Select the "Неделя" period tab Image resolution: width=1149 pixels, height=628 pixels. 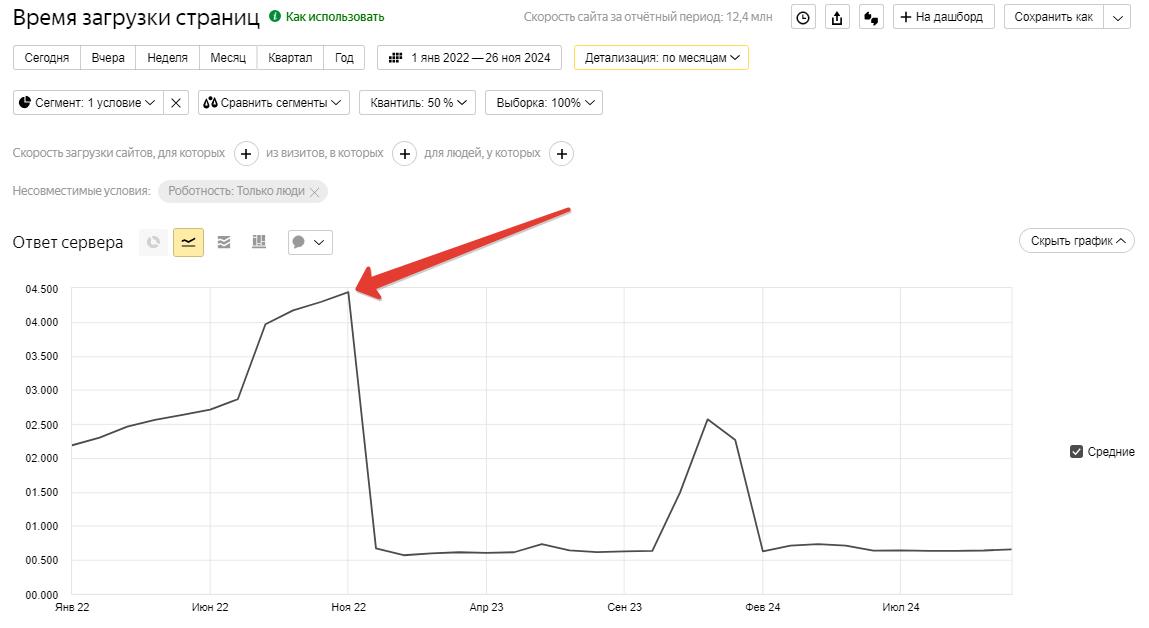point(167,58)
